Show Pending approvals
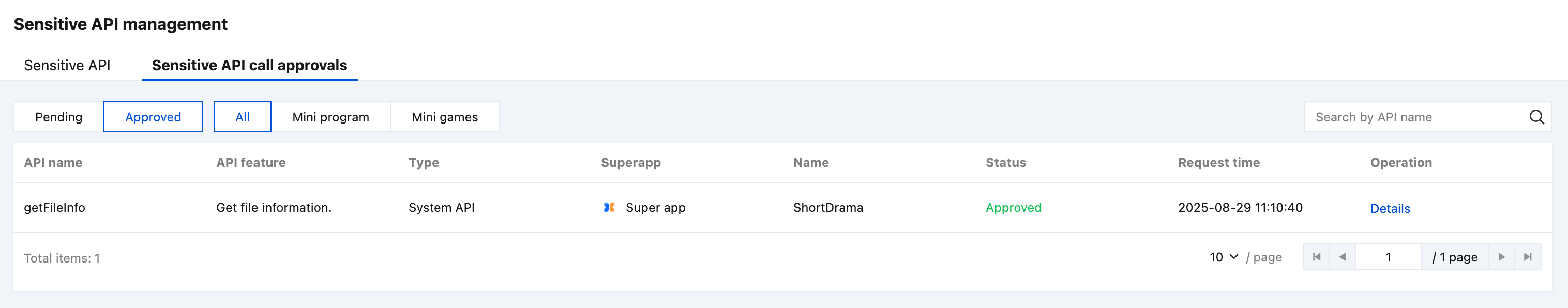 point(58,117)
